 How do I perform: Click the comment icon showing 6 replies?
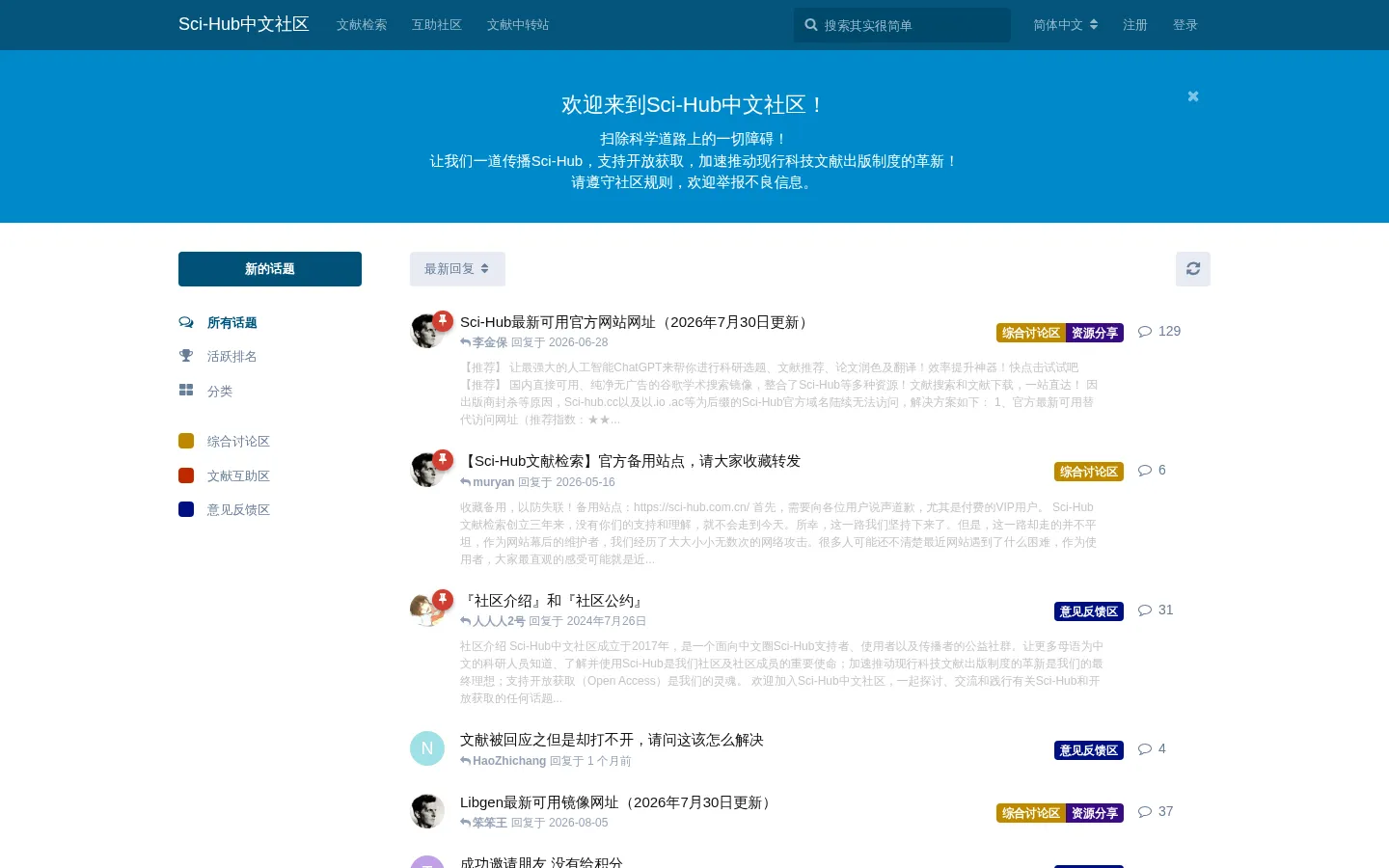click(1145, 470)
